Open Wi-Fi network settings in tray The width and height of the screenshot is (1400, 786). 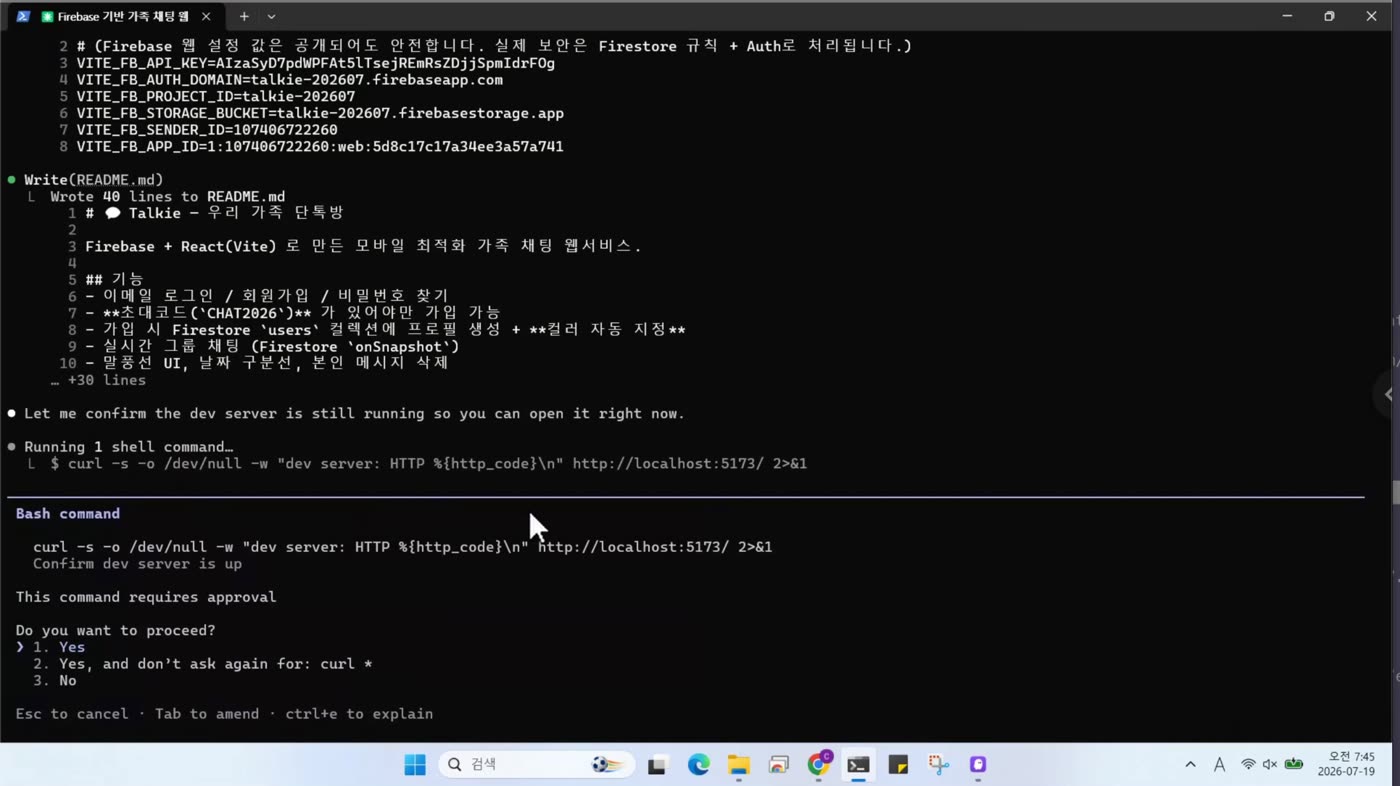(1248, 765)
